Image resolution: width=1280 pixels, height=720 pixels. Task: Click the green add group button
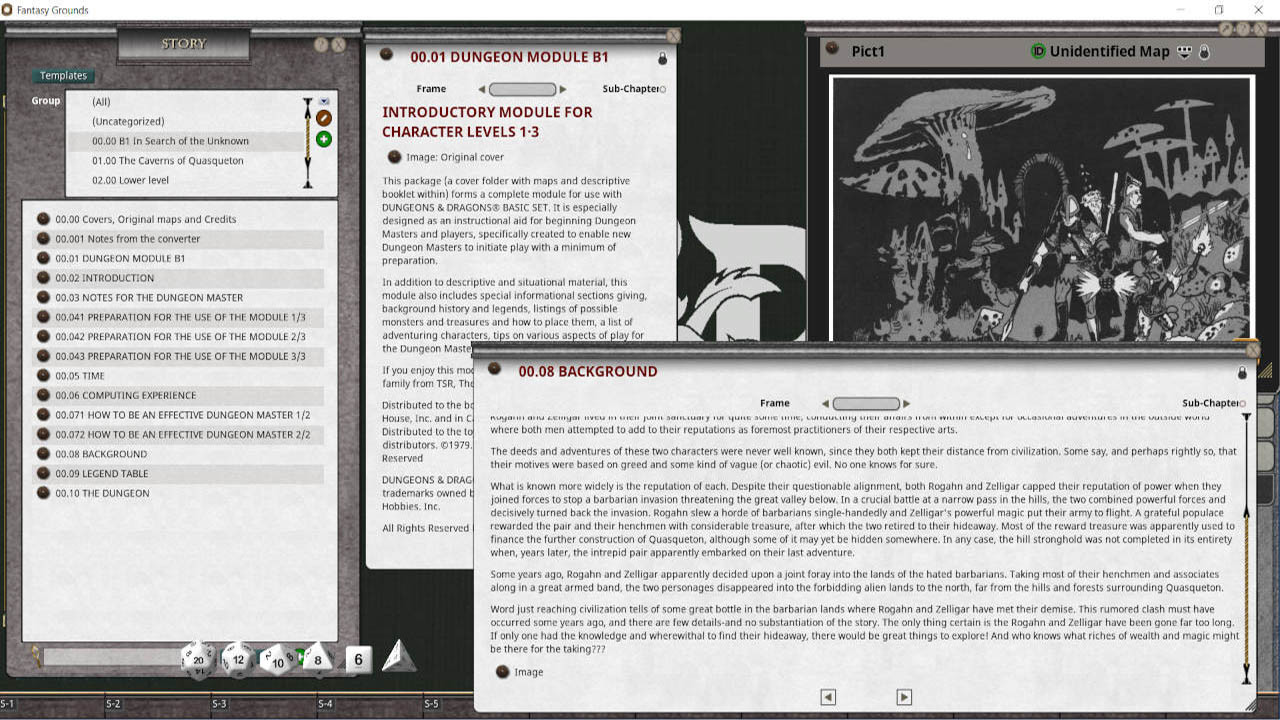point(324,139)
